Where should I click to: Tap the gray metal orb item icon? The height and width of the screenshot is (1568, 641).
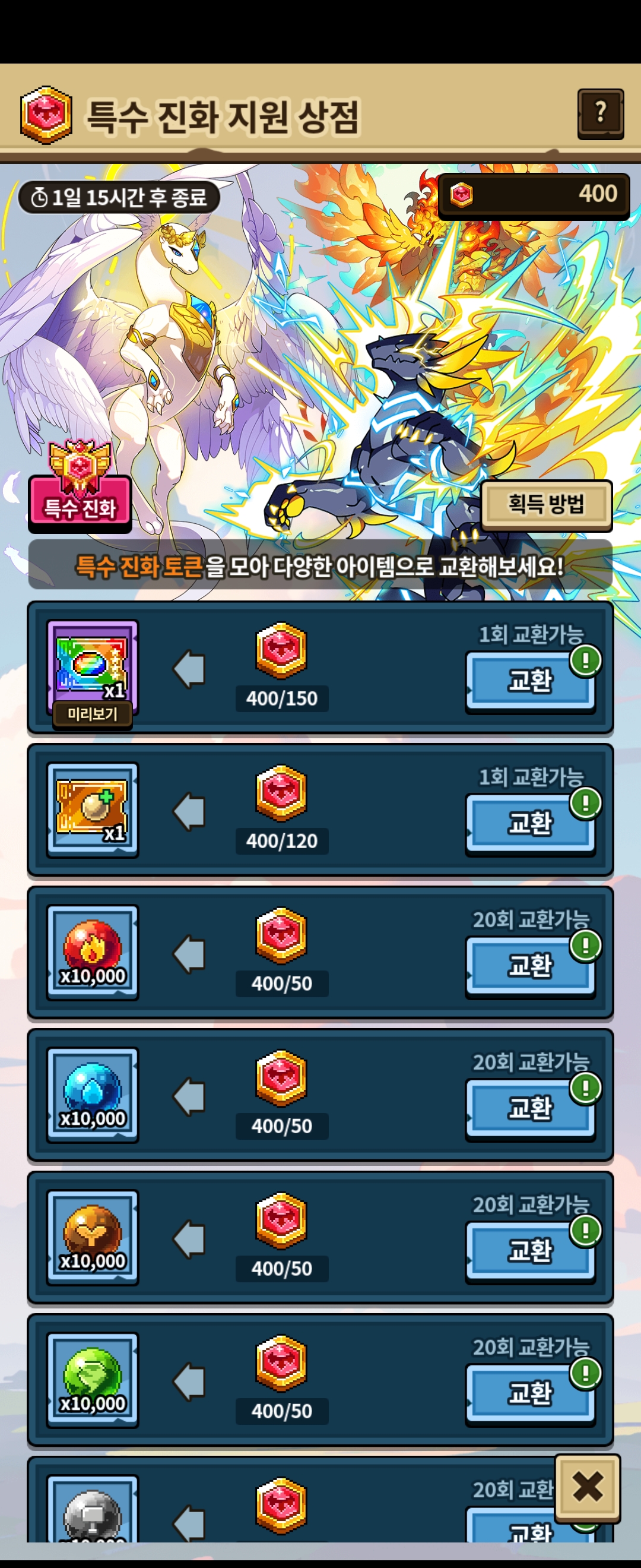click(93, 1509)
